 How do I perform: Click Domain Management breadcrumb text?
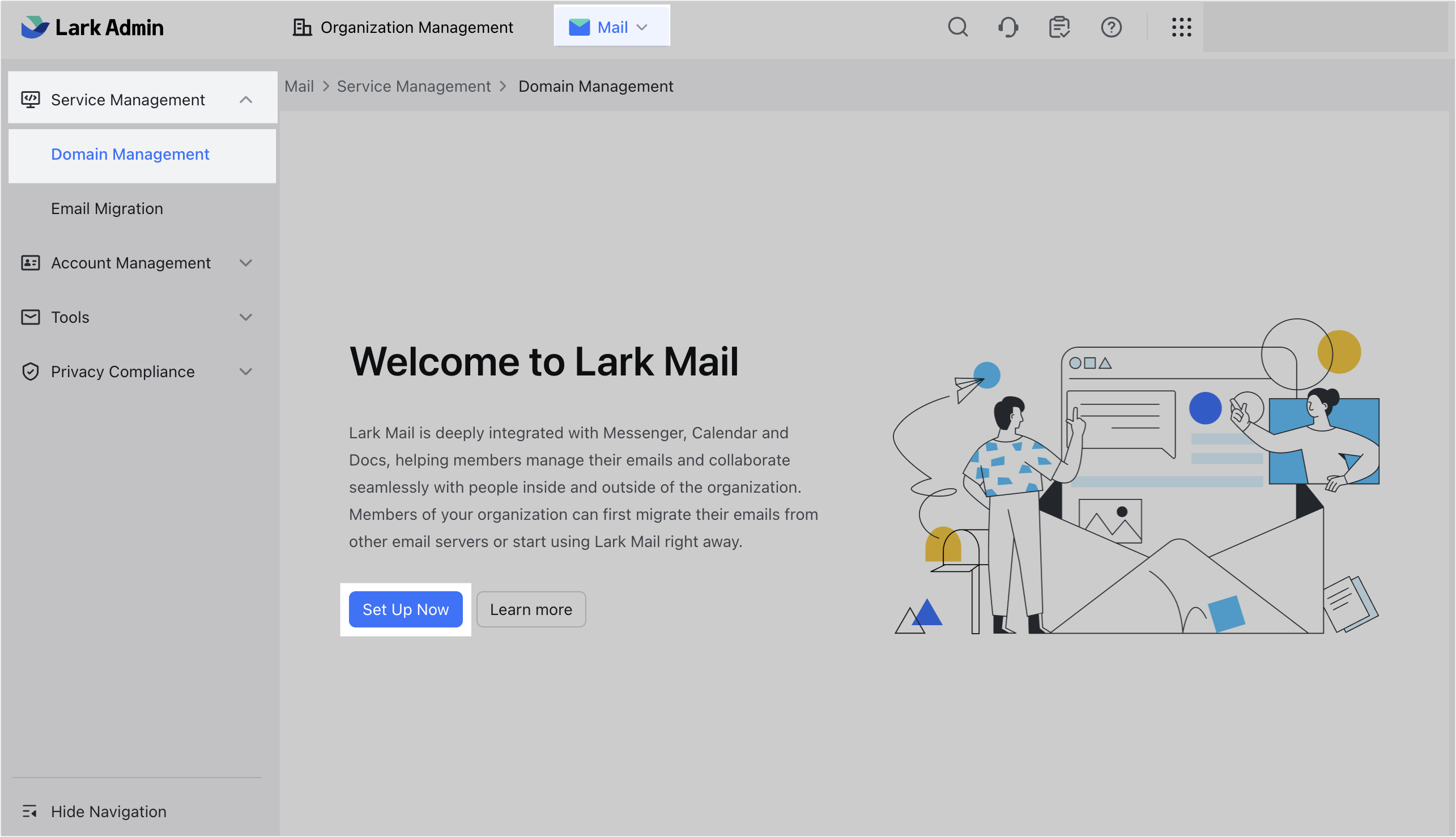click(x=595, y=86)
